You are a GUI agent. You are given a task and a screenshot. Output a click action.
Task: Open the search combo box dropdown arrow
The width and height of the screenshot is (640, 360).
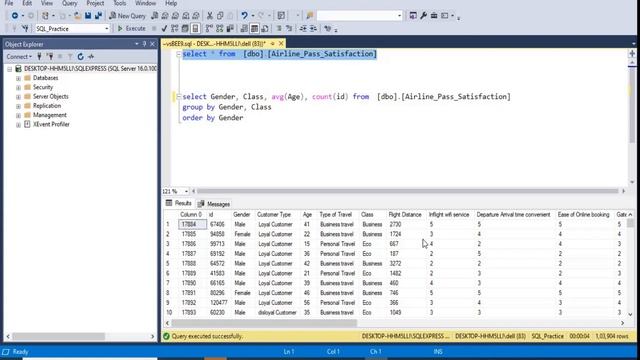(x=399, y=16)
